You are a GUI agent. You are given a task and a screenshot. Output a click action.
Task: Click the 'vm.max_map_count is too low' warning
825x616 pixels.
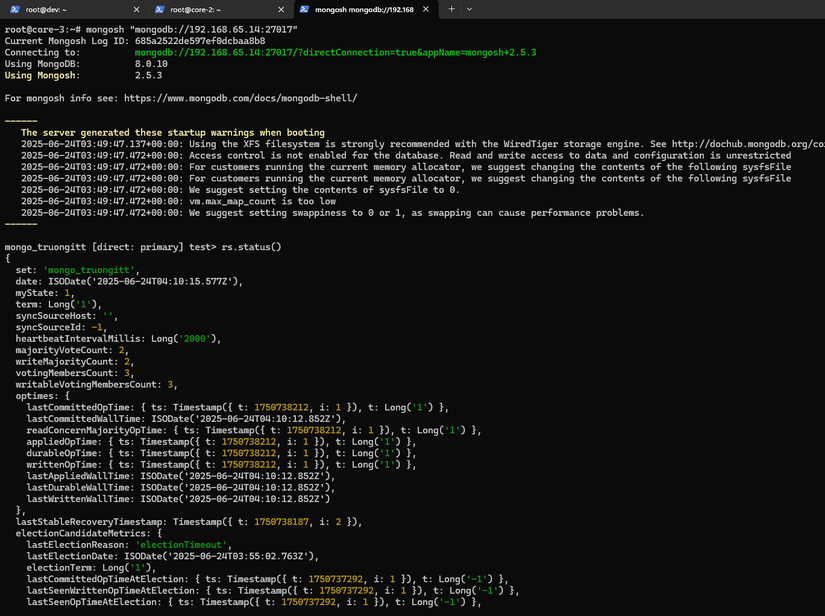tap(178, 201)
